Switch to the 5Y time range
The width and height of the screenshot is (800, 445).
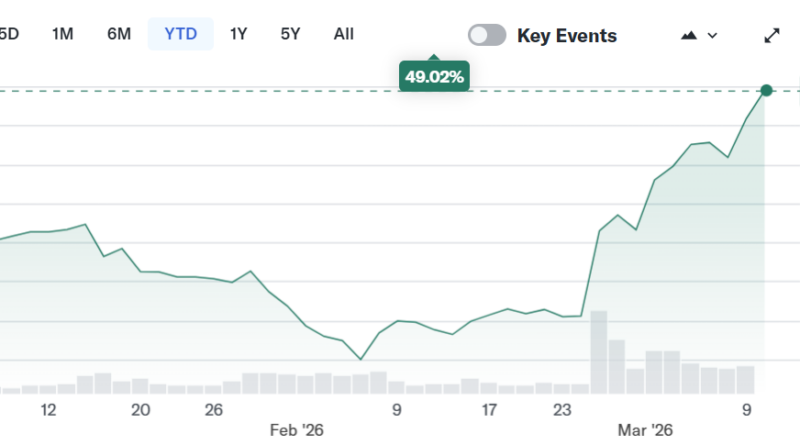pos(290,34)
